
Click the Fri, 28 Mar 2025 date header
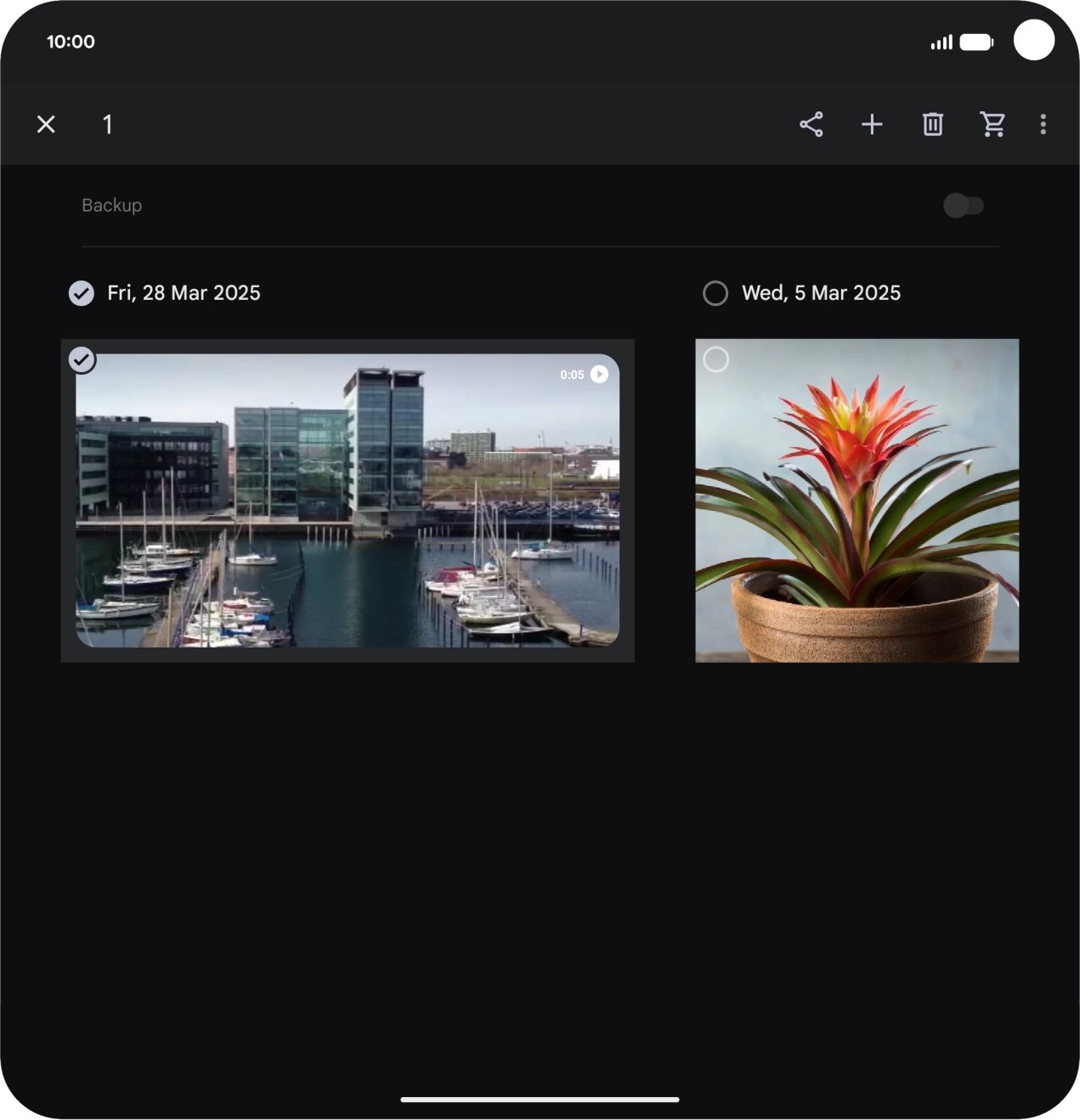pos(184,293)
